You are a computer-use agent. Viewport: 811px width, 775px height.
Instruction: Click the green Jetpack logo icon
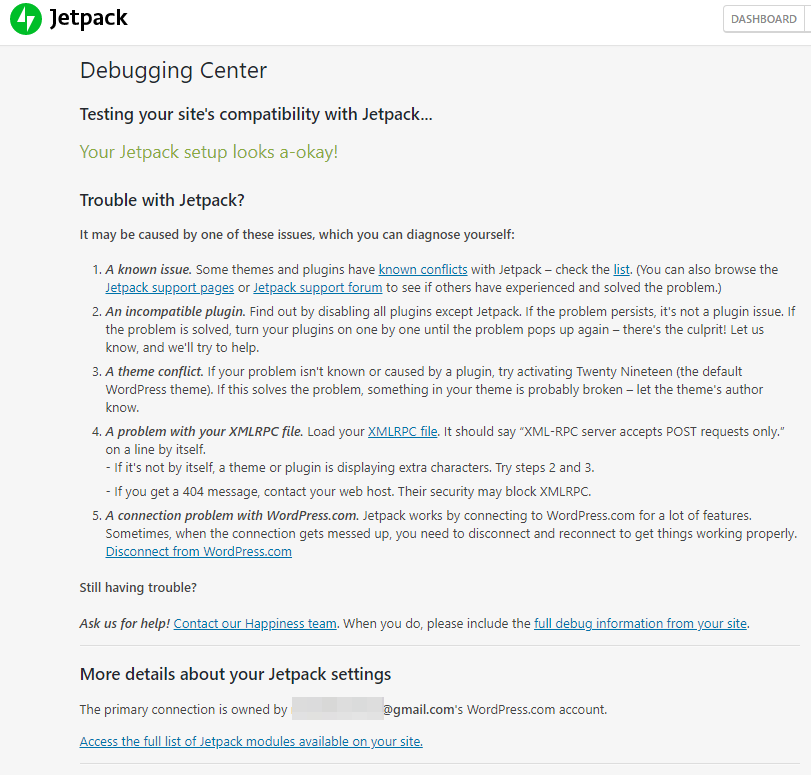point(26,19)
